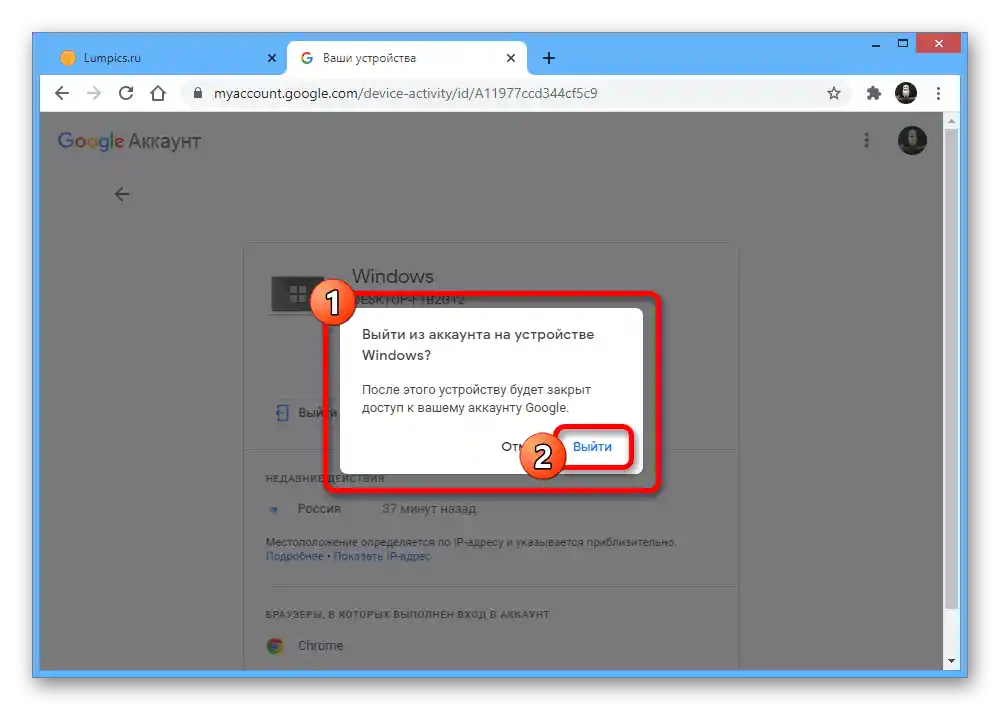This screenshot has height=710, width=1000.
Task: Confirm sign-out with Выйти button
Action: [x=592, y=447]
